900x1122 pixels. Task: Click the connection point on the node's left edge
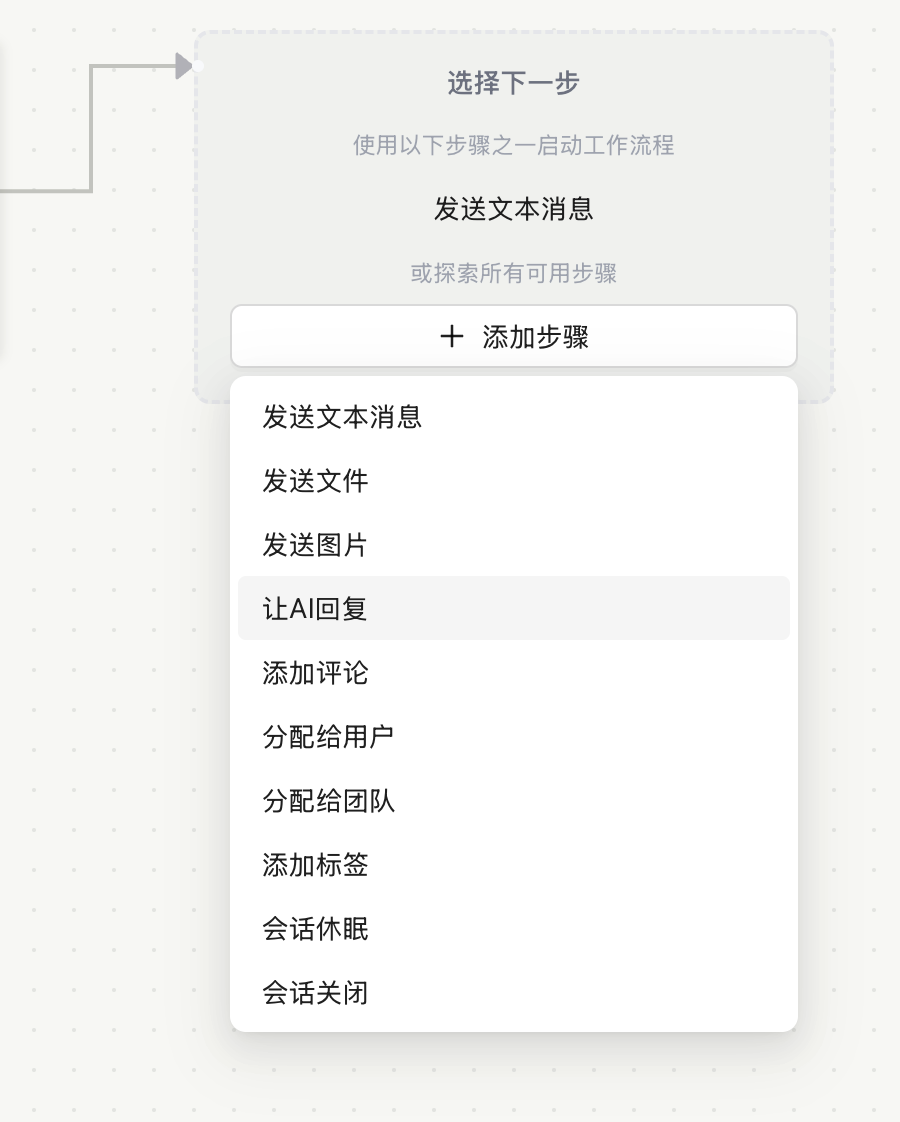click(x=200, y=63)
